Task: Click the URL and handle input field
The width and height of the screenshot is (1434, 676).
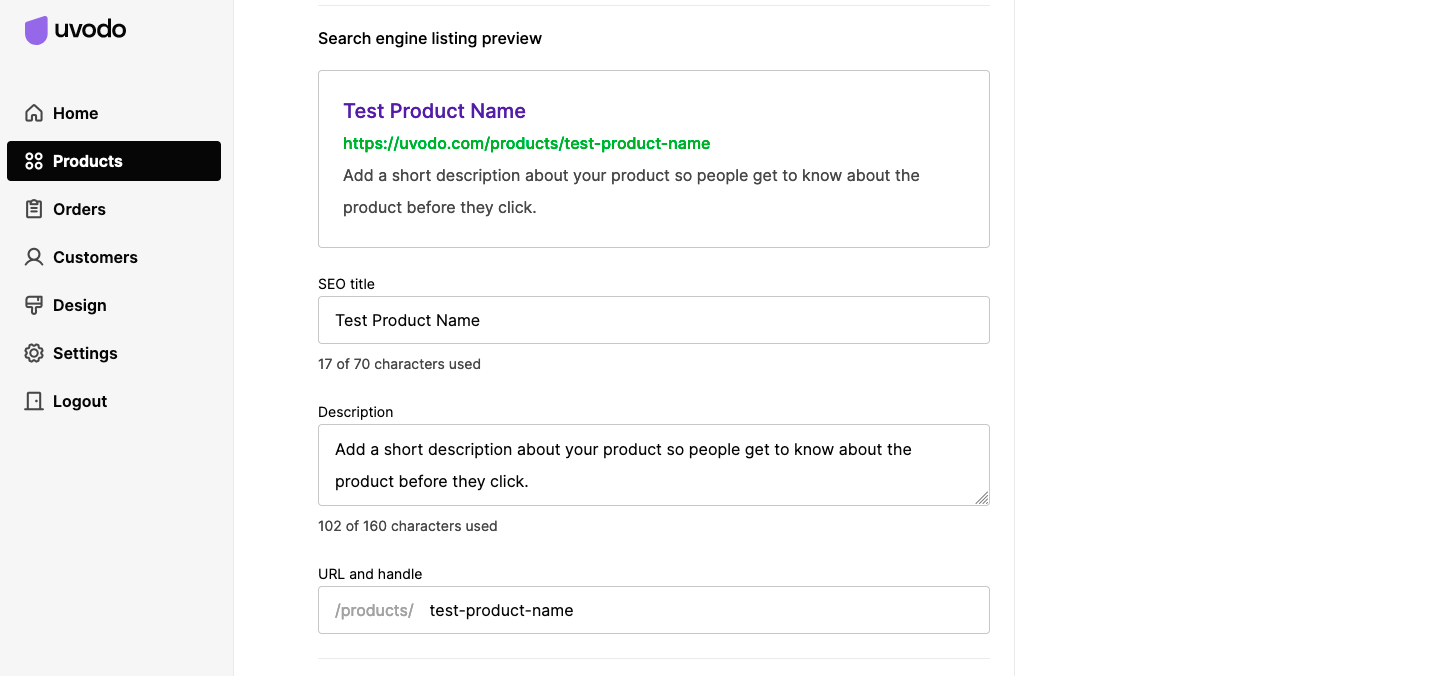Action: [700, 610]
